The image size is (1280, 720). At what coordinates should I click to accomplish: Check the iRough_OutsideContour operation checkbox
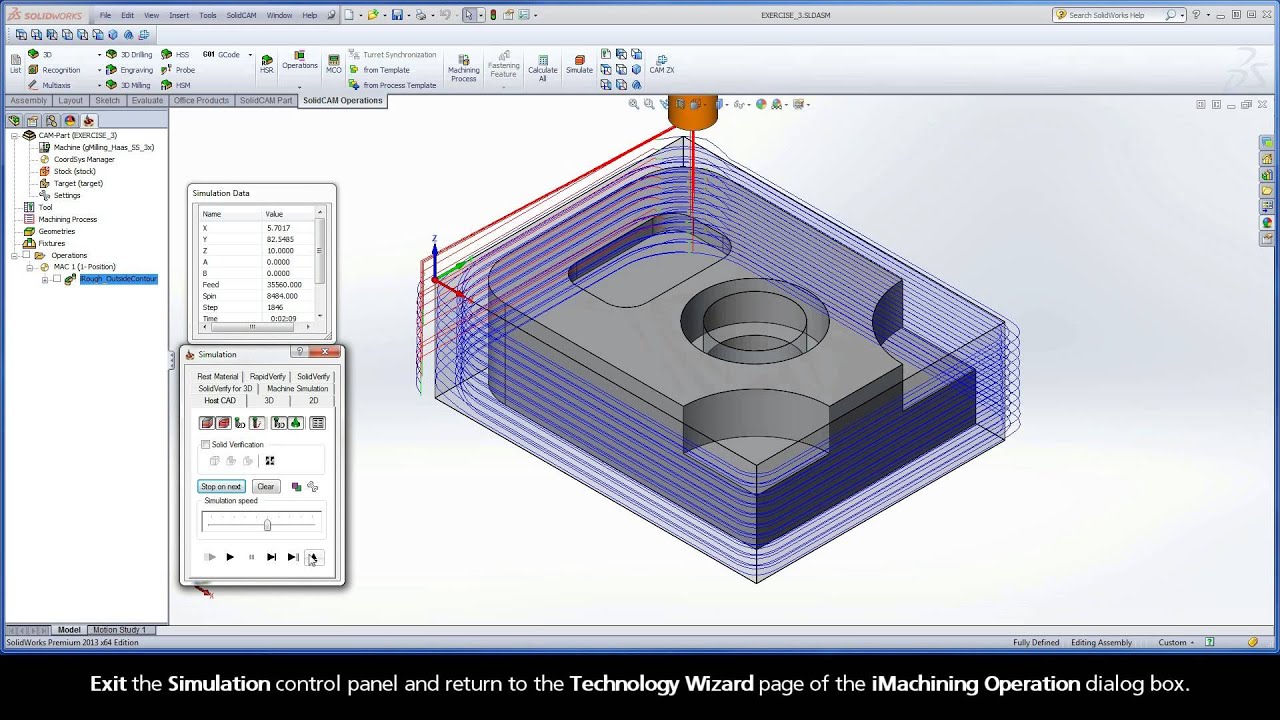(x=57, y=279)
